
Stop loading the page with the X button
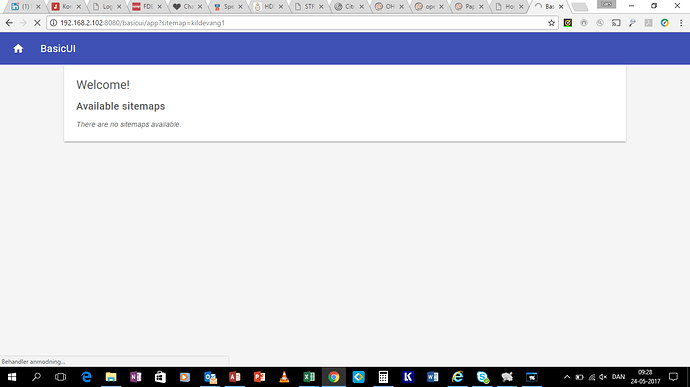point(37,23)
